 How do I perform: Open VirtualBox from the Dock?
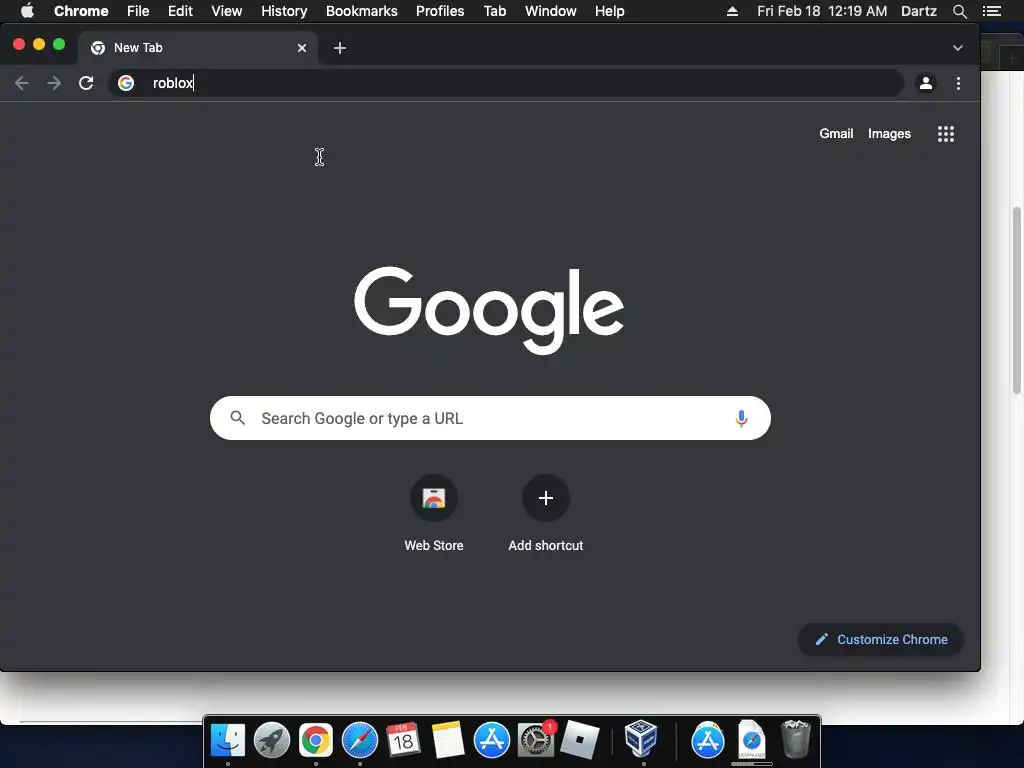[641, 739]
